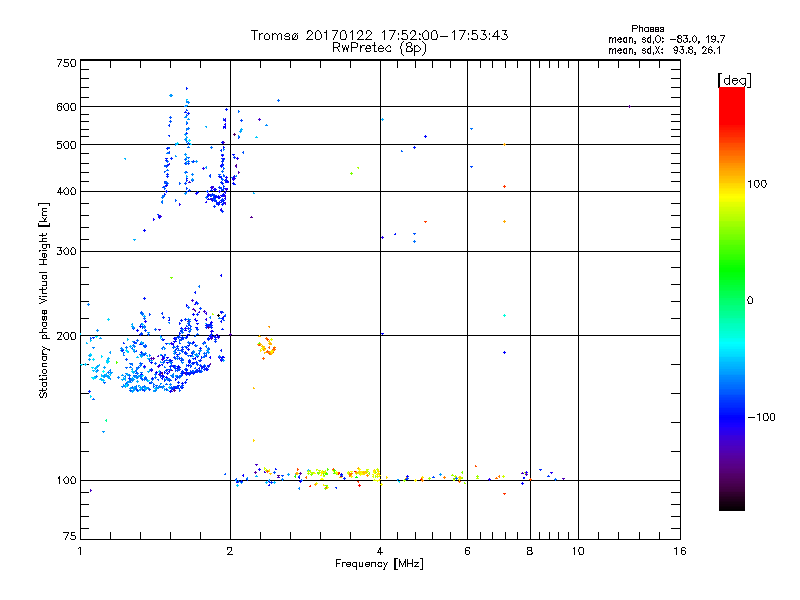
Task: Click the orange echo cluster near 2.4 MHz
Action: point(266,345)
